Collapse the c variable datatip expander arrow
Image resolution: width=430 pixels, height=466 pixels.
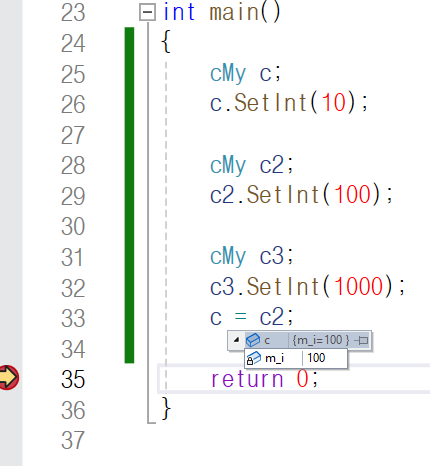pyautogui.click(x=236, y=340)
